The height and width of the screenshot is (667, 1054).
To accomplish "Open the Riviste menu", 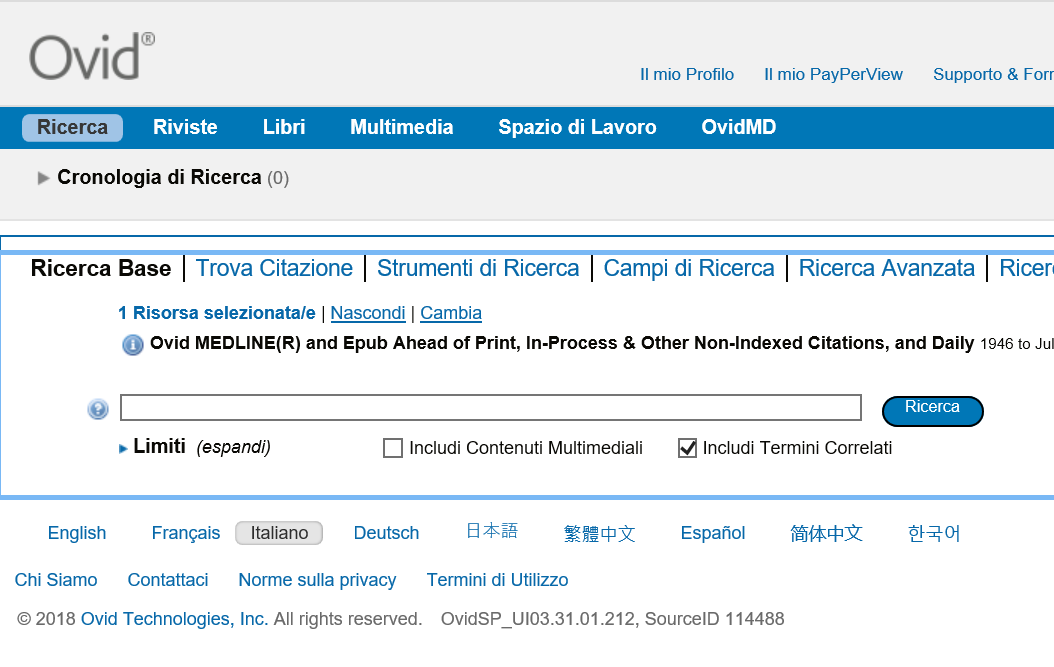I will coord(185,127).
